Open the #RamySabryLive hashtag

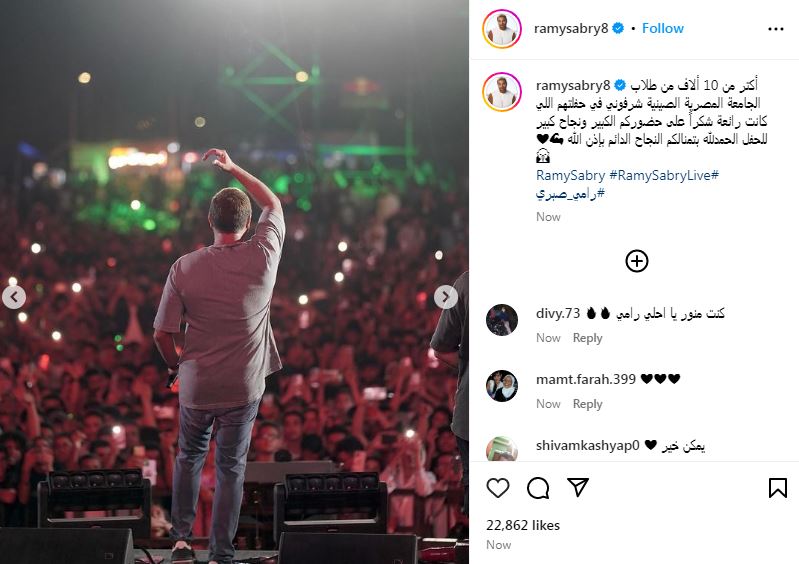(664, 176)
